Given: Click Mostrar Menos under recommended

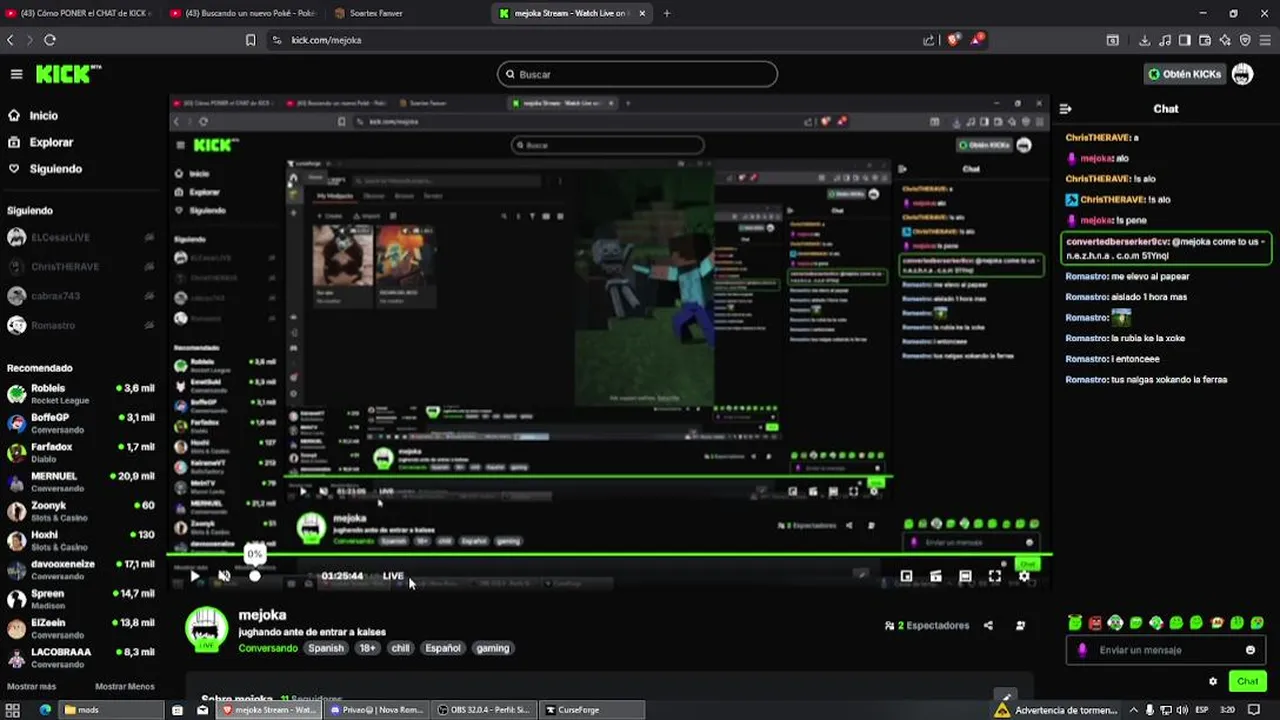Looking at the screenshot, I should [125, 687].
